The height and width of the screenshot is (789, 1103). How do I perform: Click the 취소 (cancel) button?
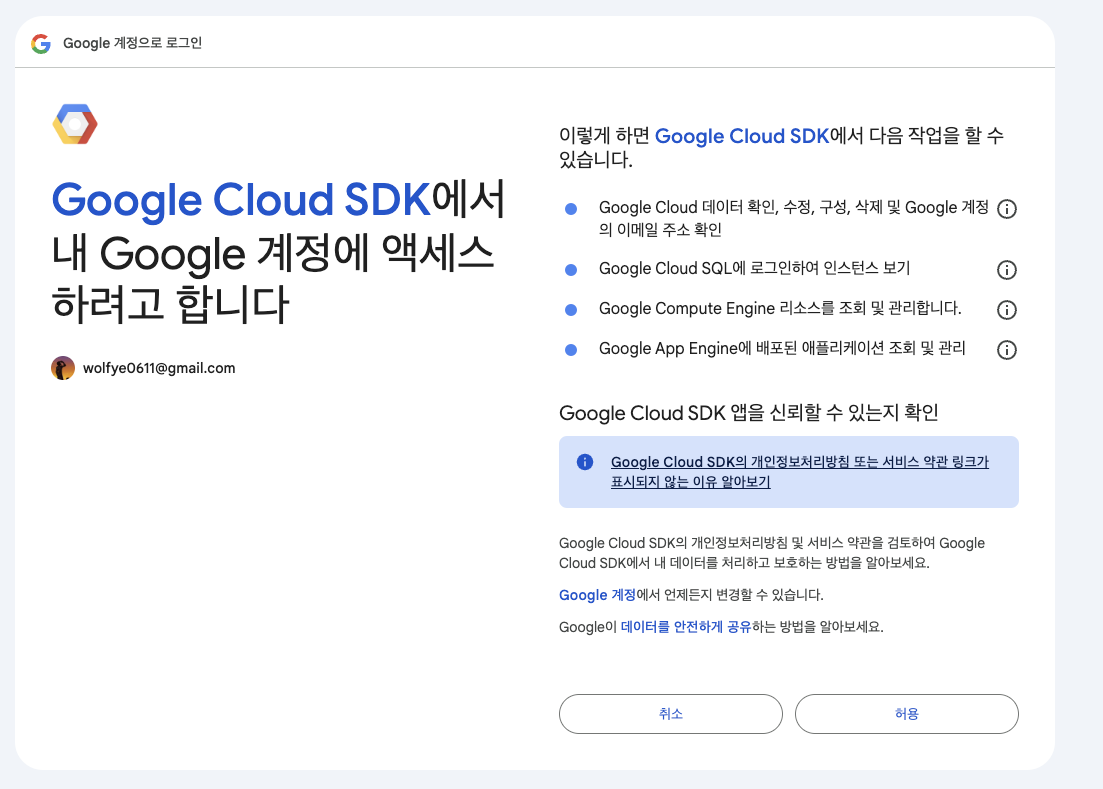pyautogui.click(x=670, y=714)
